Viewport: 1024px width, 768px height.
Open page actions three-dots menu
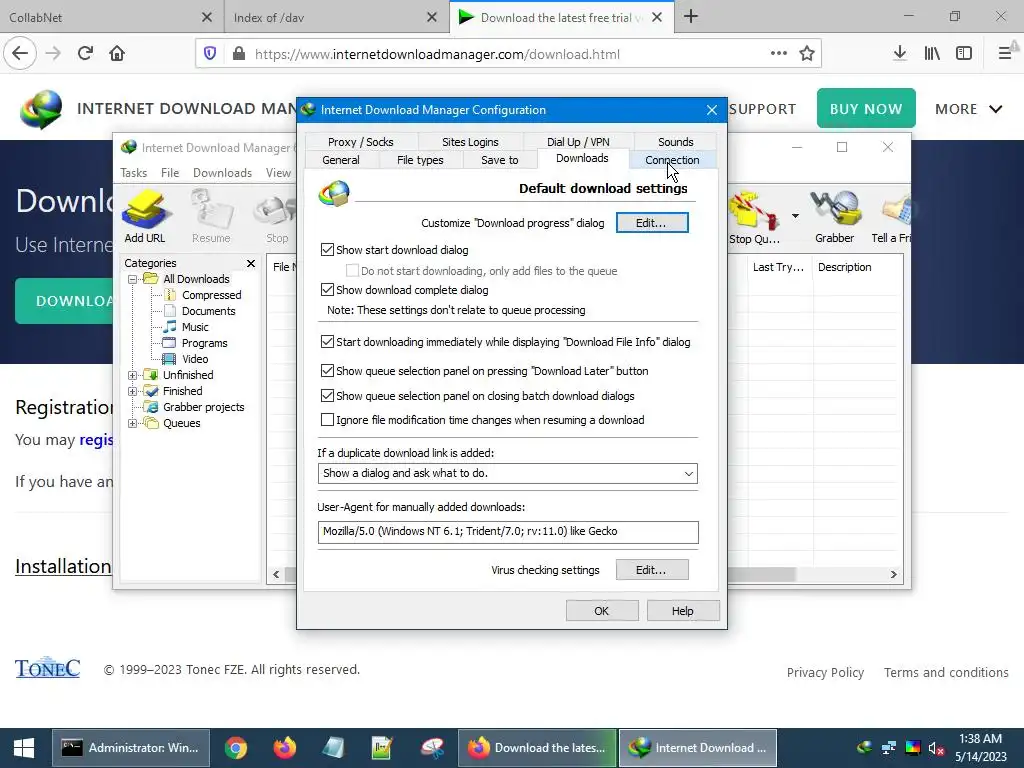[x=778, y=54]
